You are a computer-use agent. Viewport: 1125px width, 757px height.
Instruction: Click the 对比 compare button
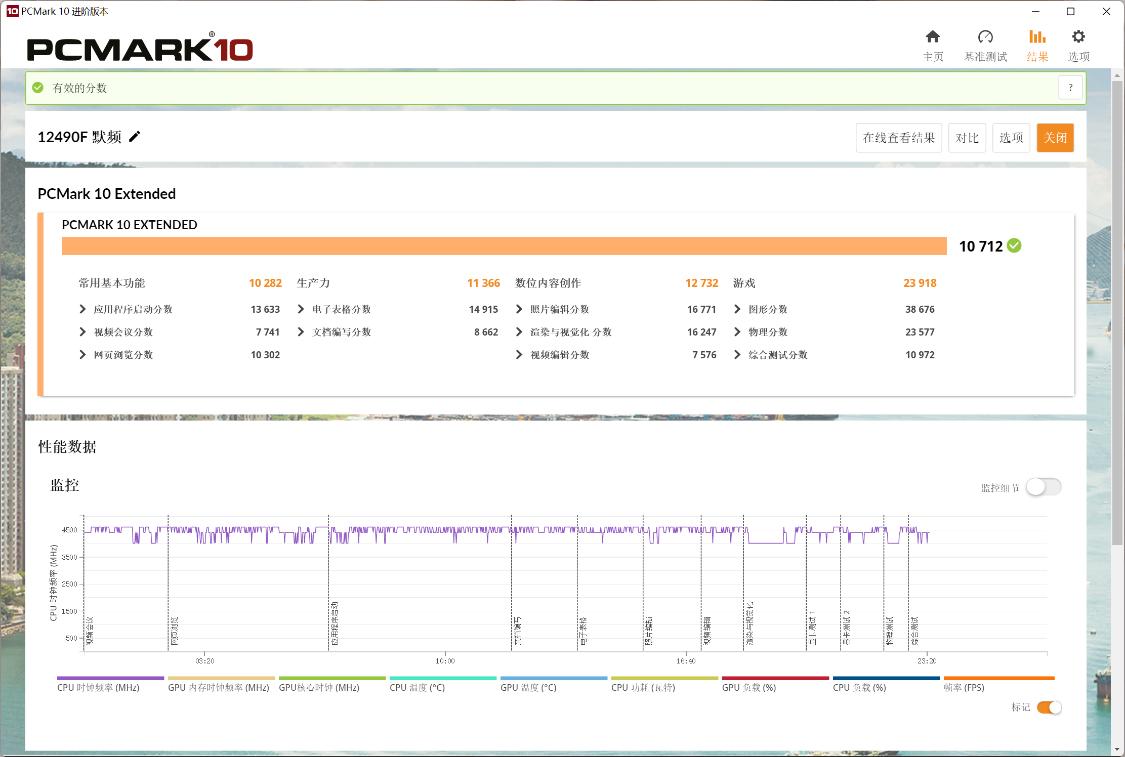click(966, 138)
